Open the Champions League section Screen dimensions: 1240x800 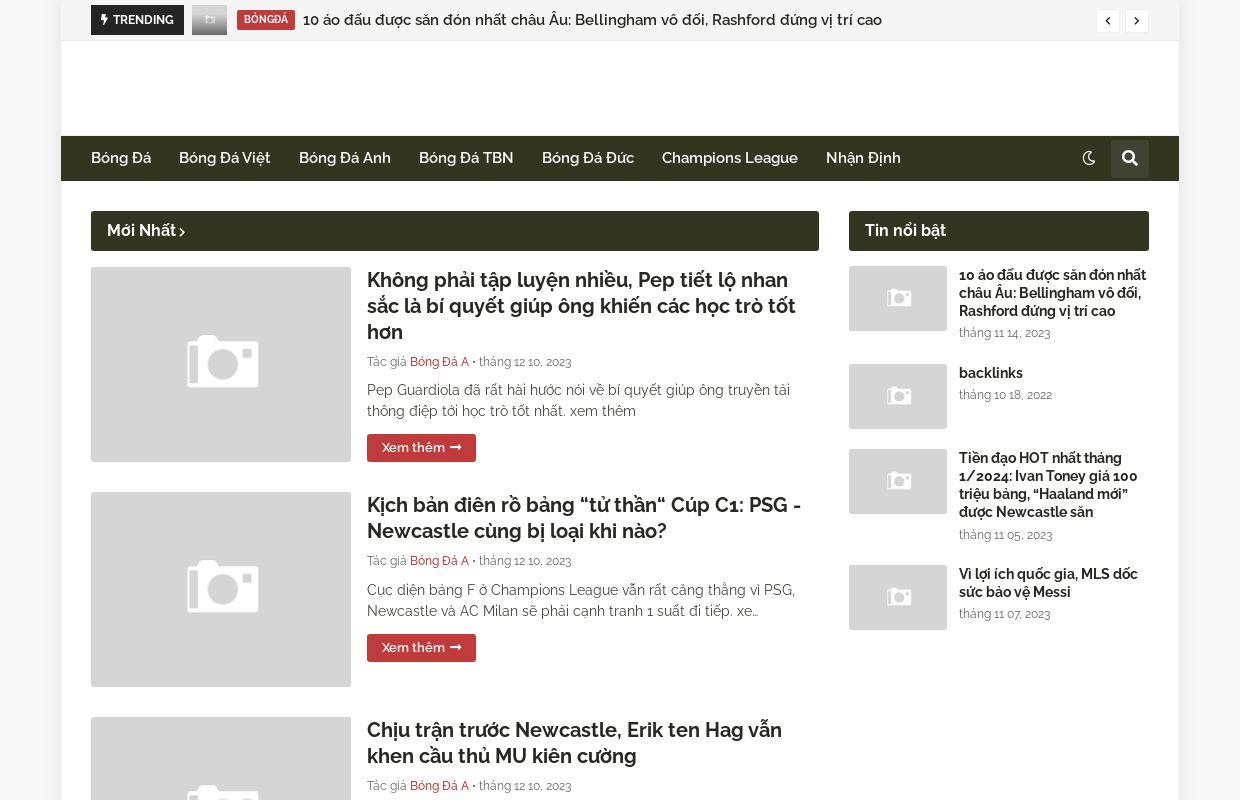tap(730, 158)
